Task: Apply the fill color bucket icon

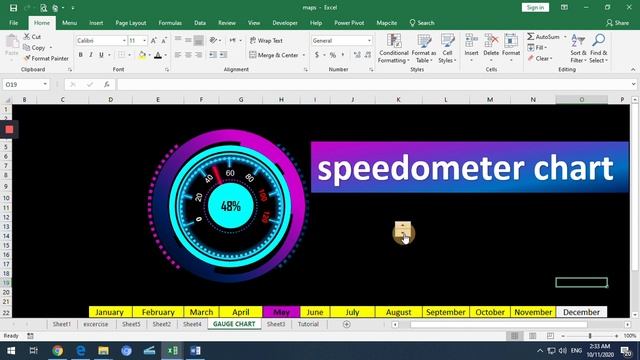Action: [142, 55]
